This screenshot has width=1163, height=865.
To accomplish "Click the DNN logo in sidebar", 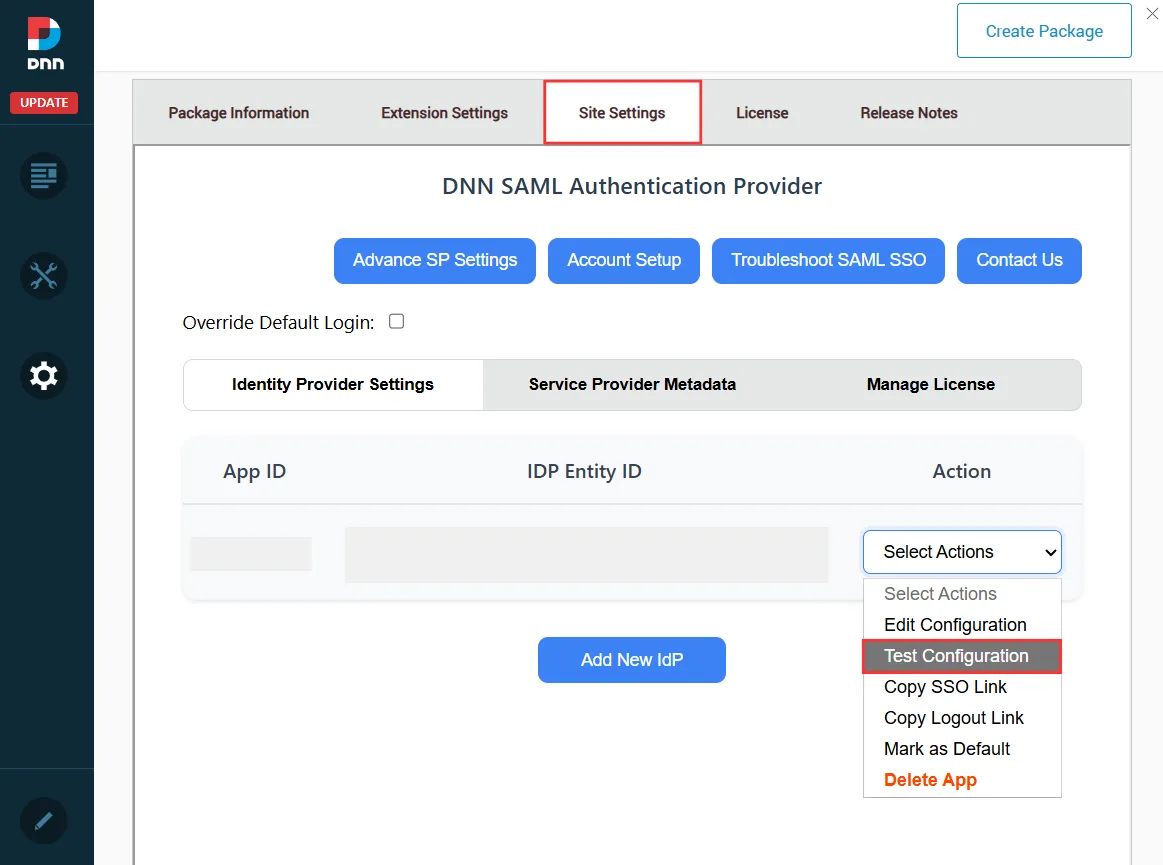I will point(45,43).
